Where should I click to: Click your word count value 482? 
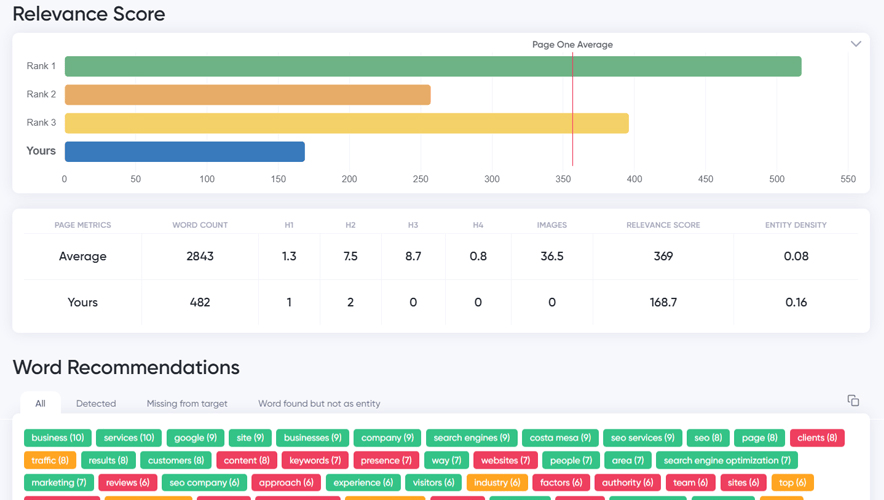pyautogui.click(x=200, y=303)
